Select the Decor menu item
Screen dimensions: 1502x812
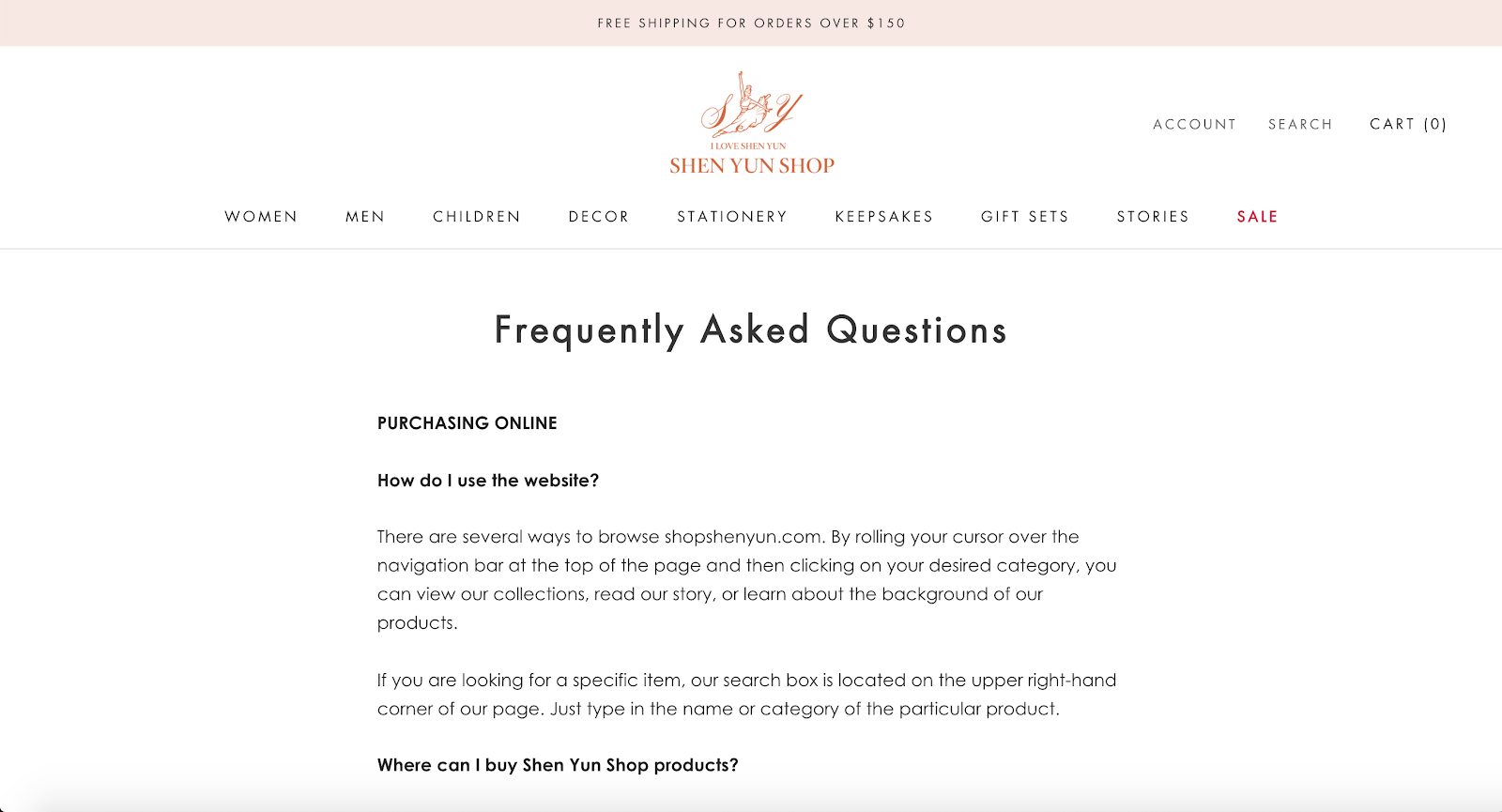point(599,217)
